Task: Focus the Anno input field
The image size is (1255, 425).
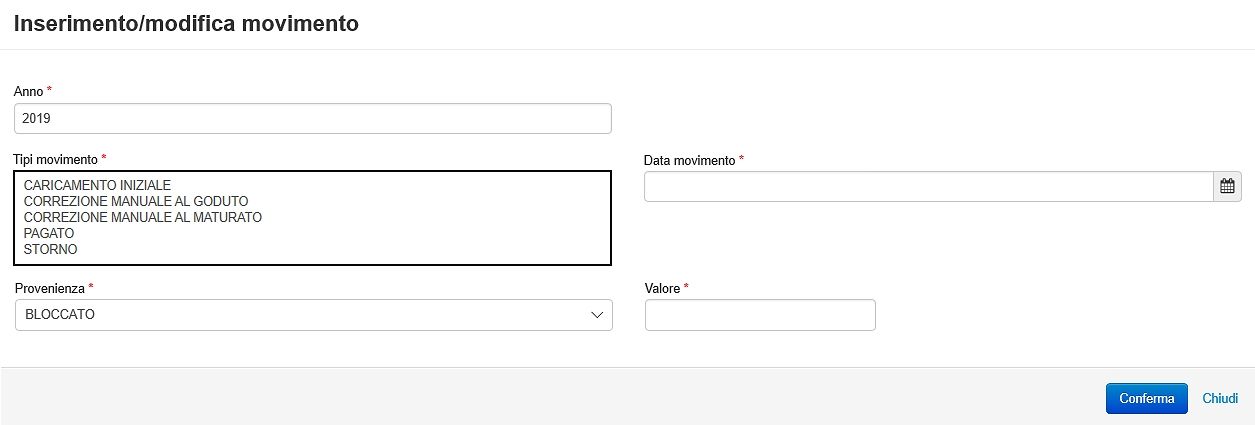Action: click(313, 118)
